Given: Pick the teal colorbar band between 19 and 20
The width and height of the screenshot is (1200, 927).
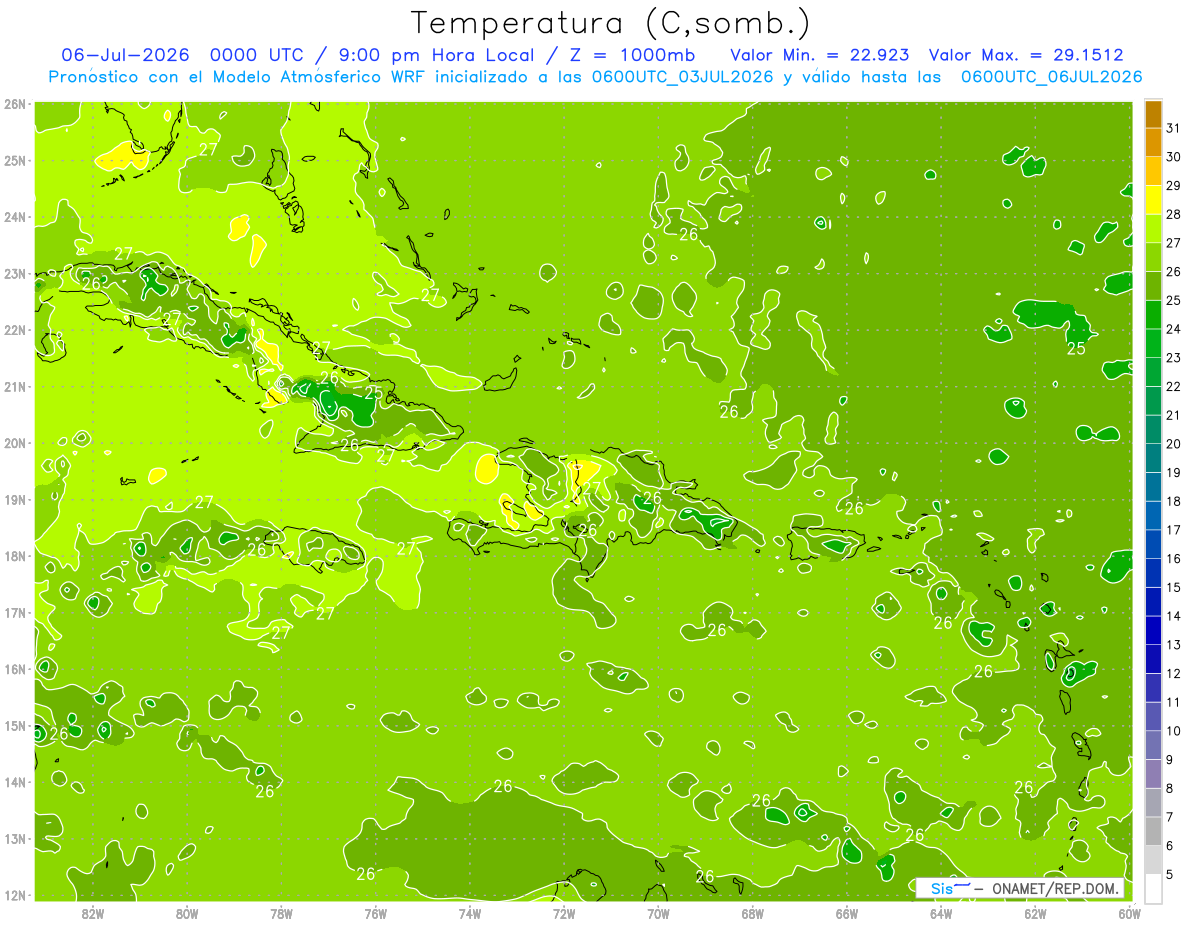Looking at the screenshot, I should click(1153, 458).
